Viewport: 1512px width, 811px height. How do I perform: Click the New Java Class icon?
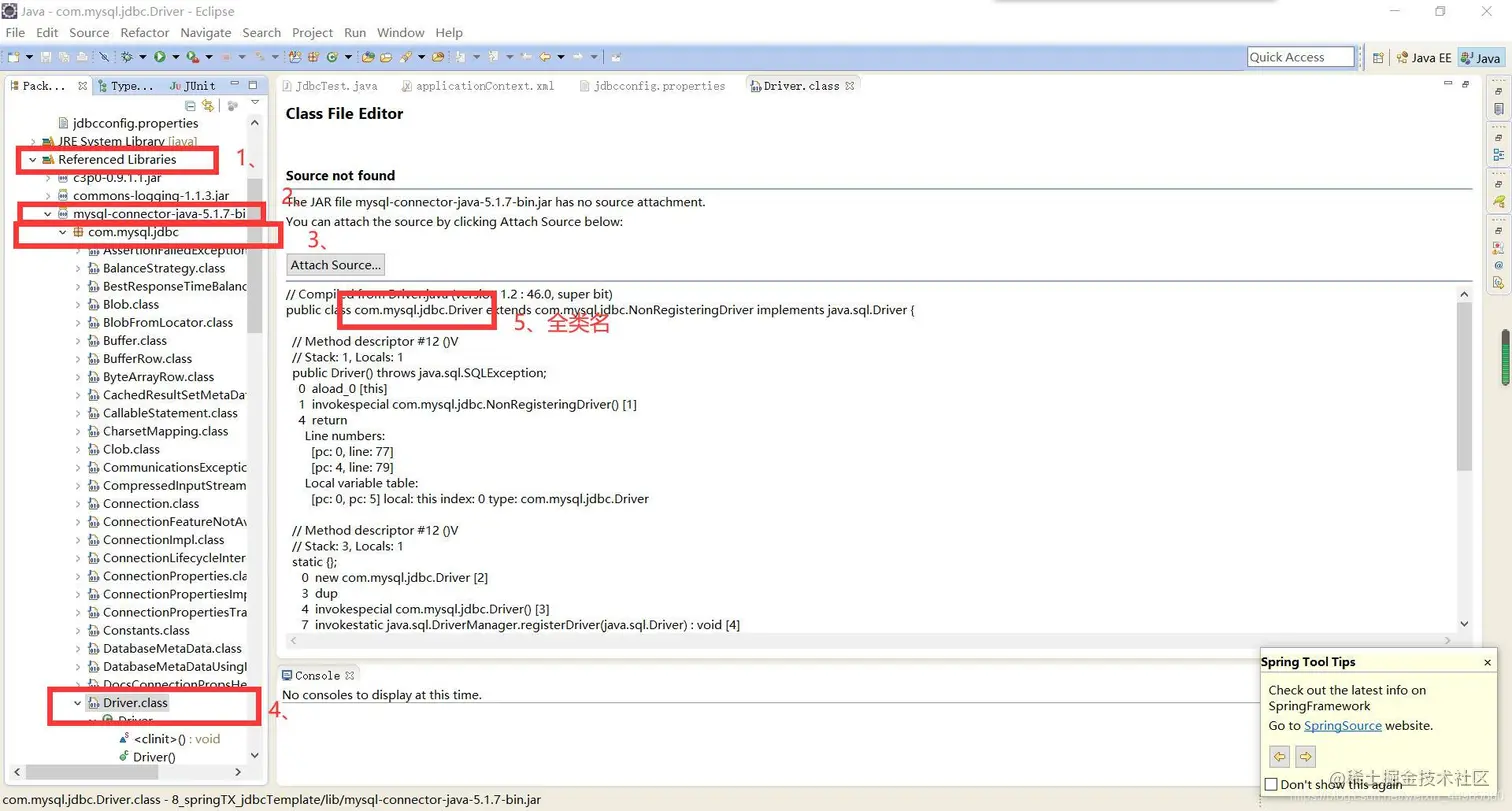pyautogui.click(x=332, y=57)
